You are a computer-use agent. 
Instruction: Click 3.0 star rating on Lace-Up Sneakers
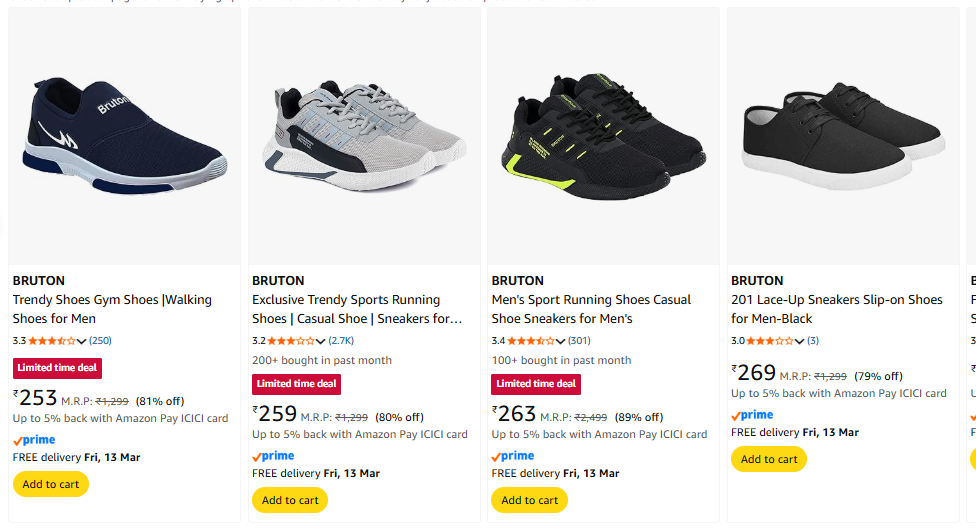pos(770,341)
